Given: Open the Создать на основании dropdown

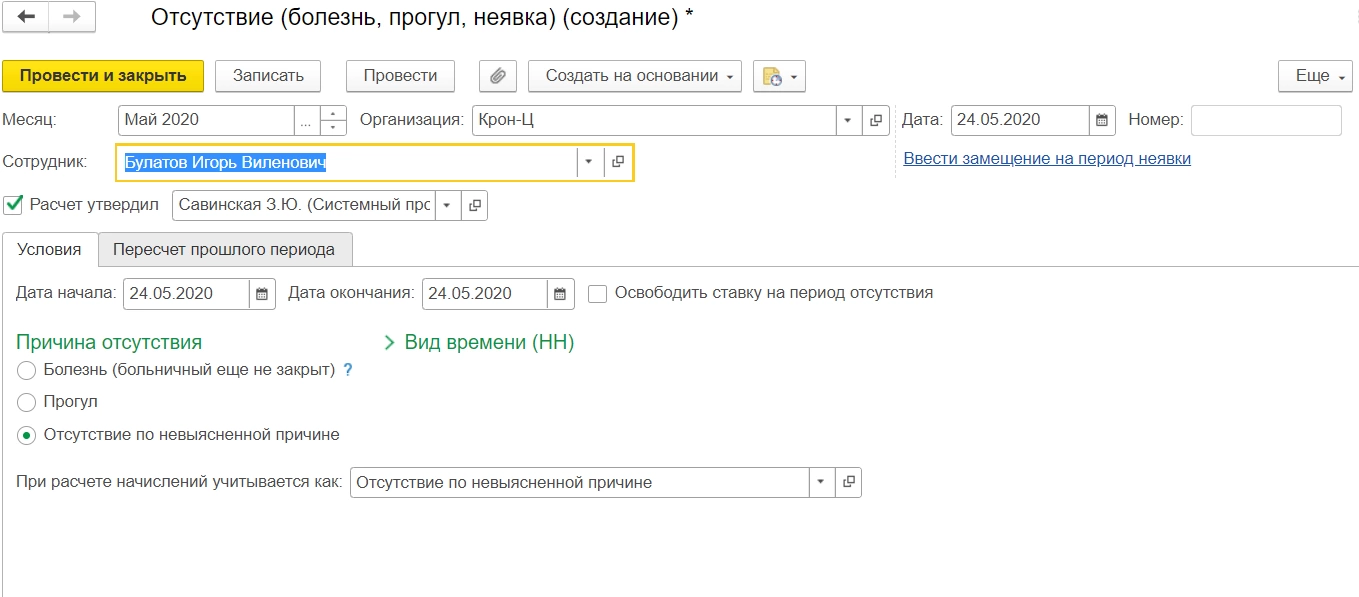Looking at the screenshot, I should (x=634, y=76).
